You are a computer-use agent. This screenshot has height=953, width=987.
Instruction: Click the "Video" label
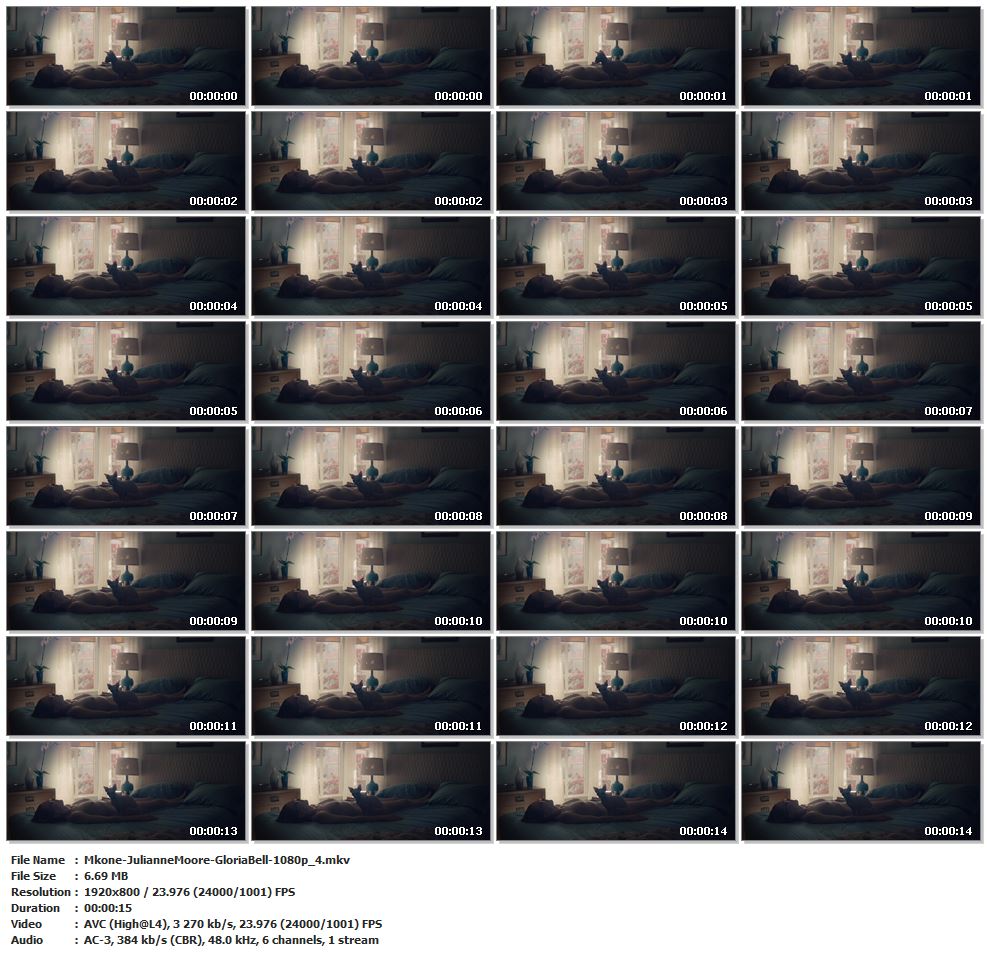click(26, 924)
